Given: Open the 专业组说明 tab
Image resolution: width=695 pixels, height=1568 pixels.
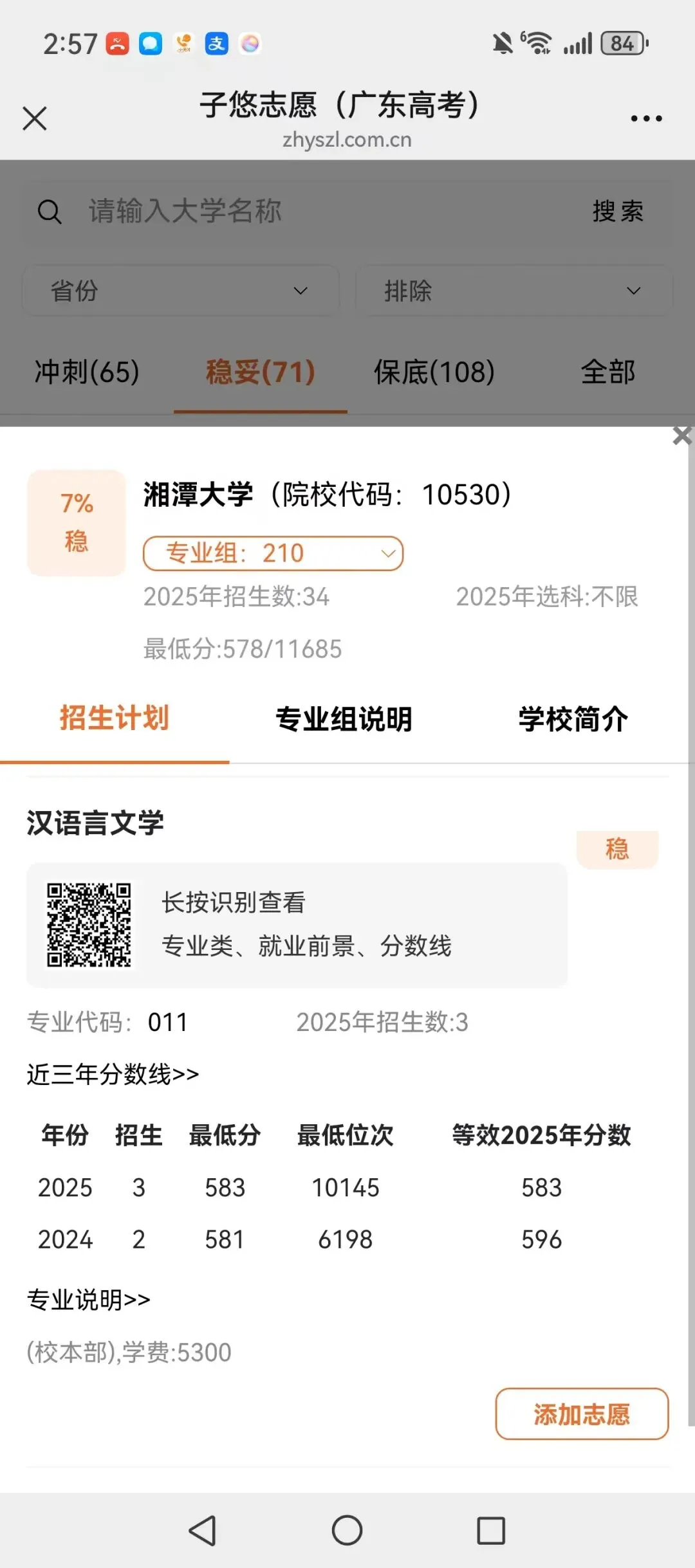Looking at the screenshot, I should pos(344,719).
